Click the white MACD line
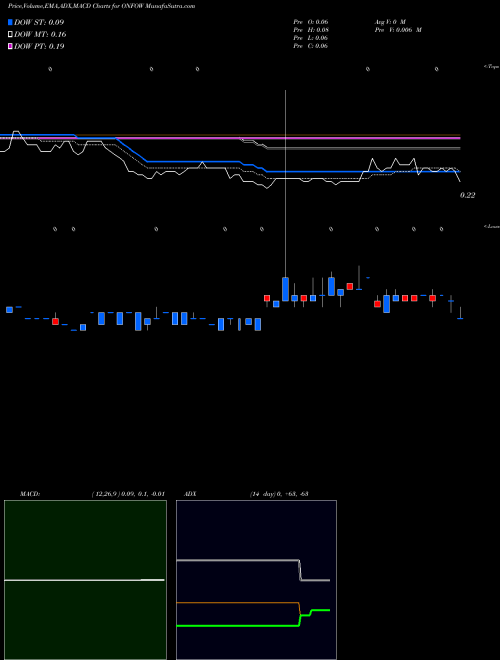This screenshot has height=660, width=500. 84,580
